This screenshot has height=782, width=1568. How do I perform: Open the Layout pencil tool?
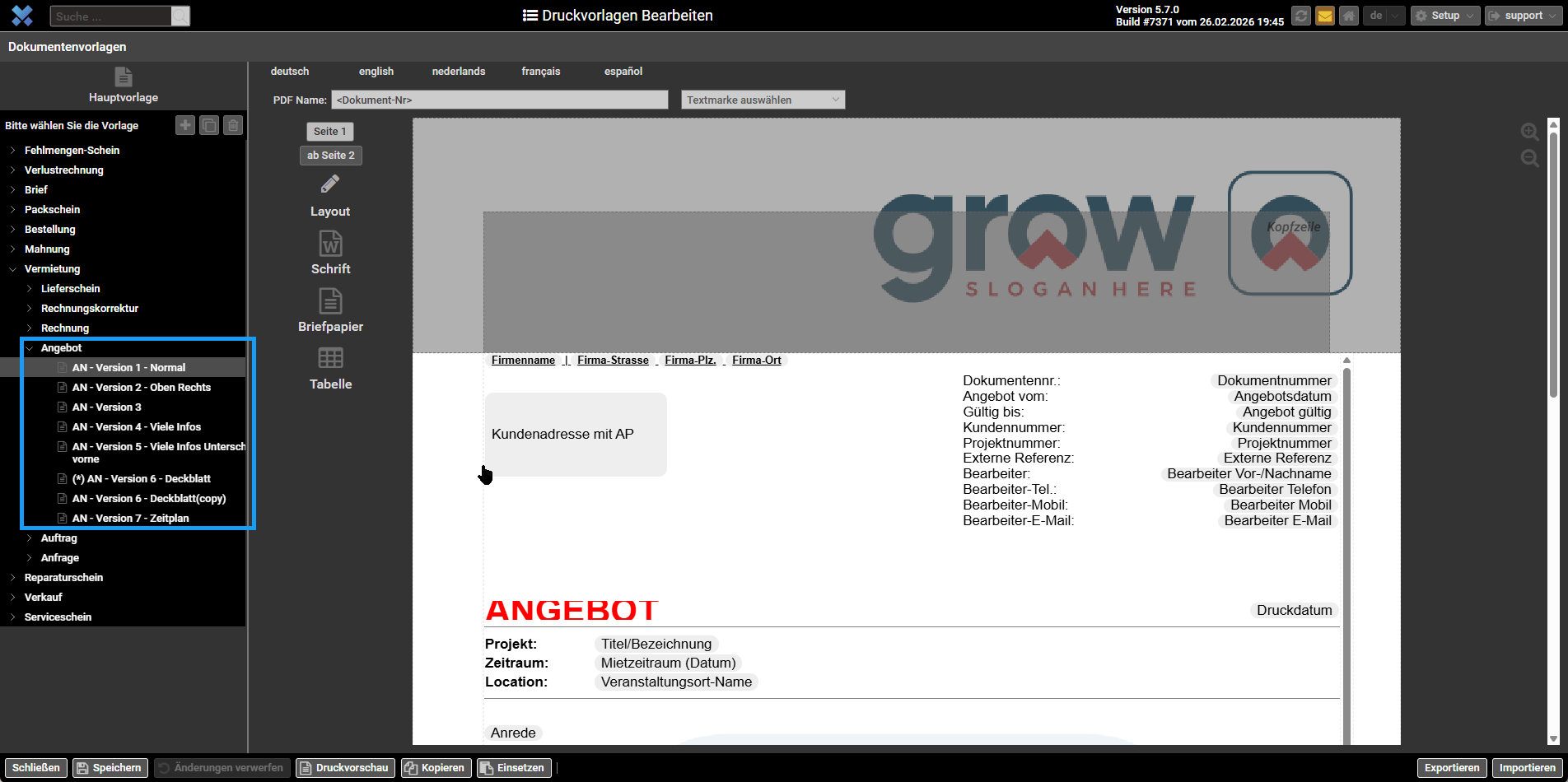click(330, 184)
